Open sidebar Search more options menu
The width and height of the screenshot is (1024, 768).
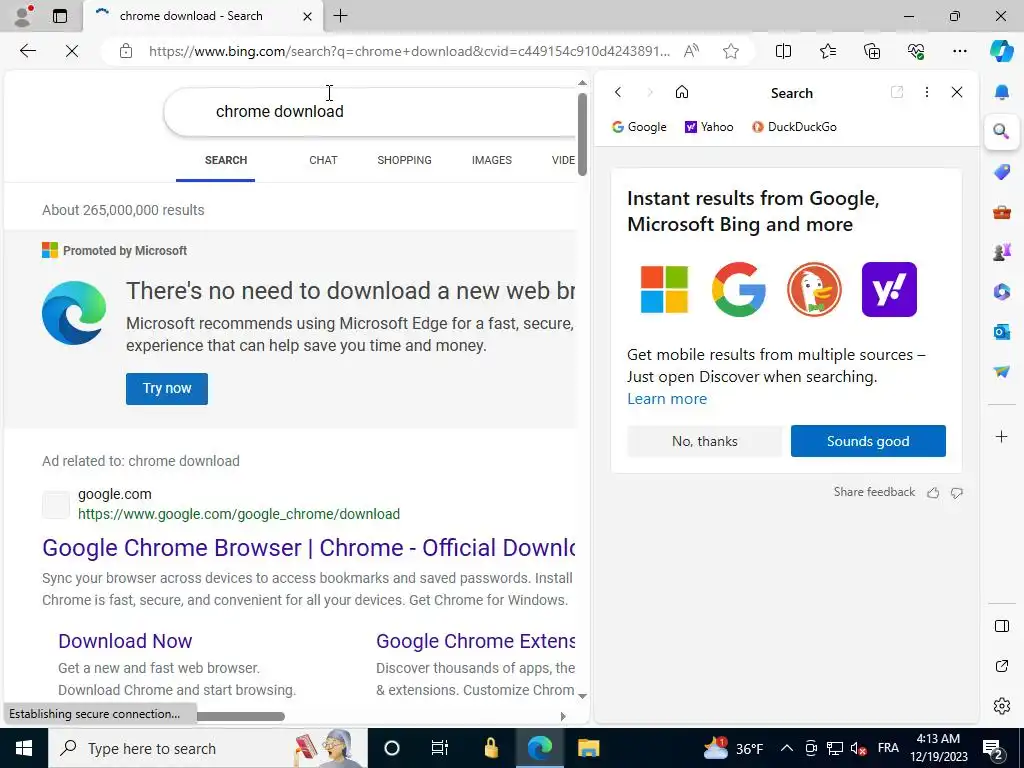pos(927,92)
